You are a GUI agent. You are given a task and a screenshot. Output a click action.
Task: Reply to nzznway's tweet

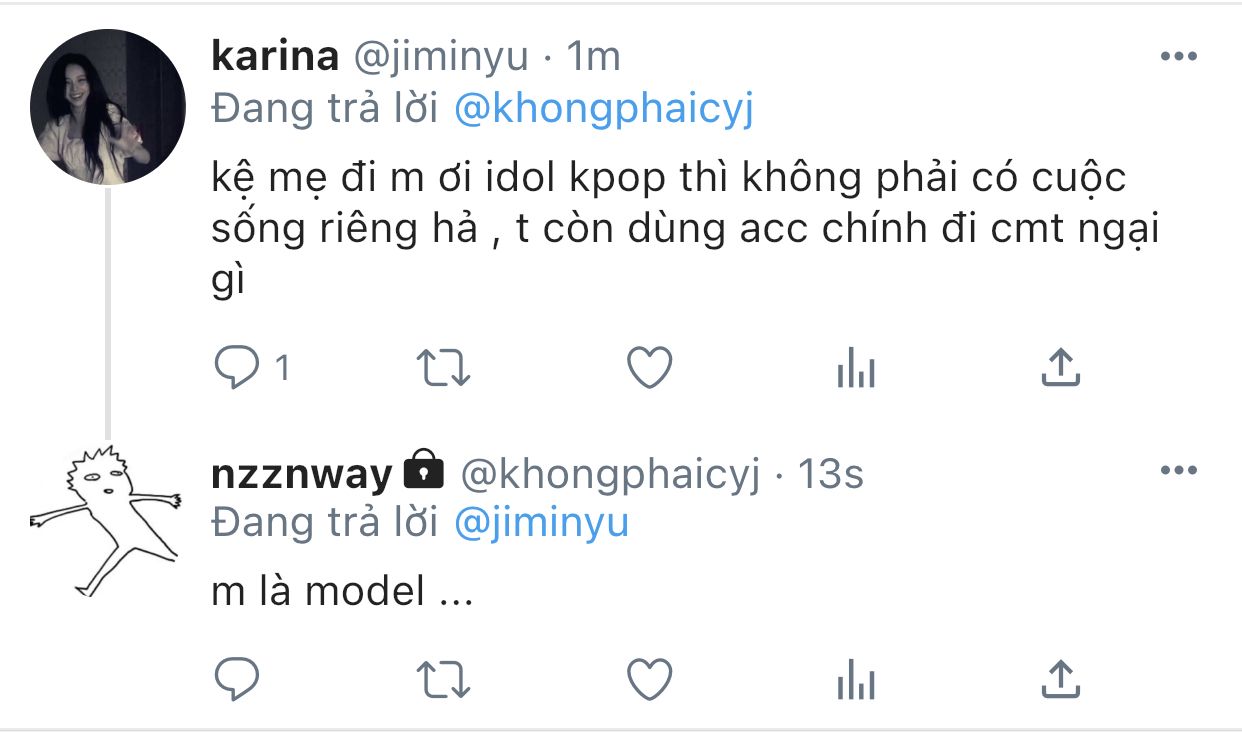[238, 680]
